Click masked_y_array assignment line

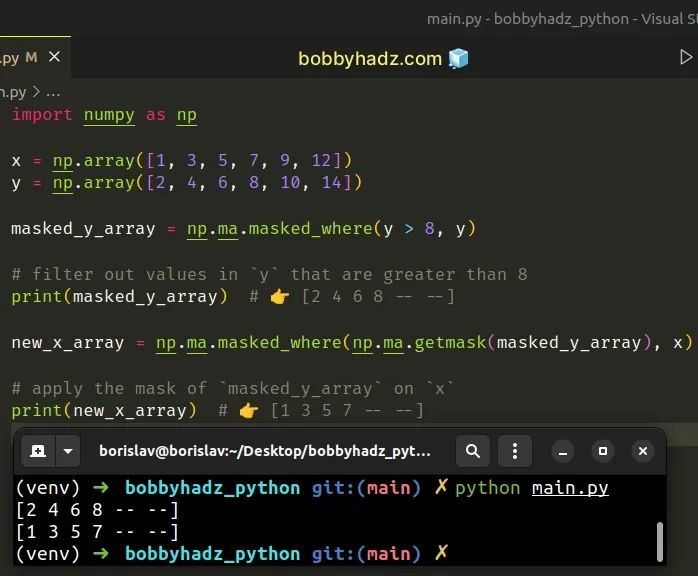(x=243, y=229)
